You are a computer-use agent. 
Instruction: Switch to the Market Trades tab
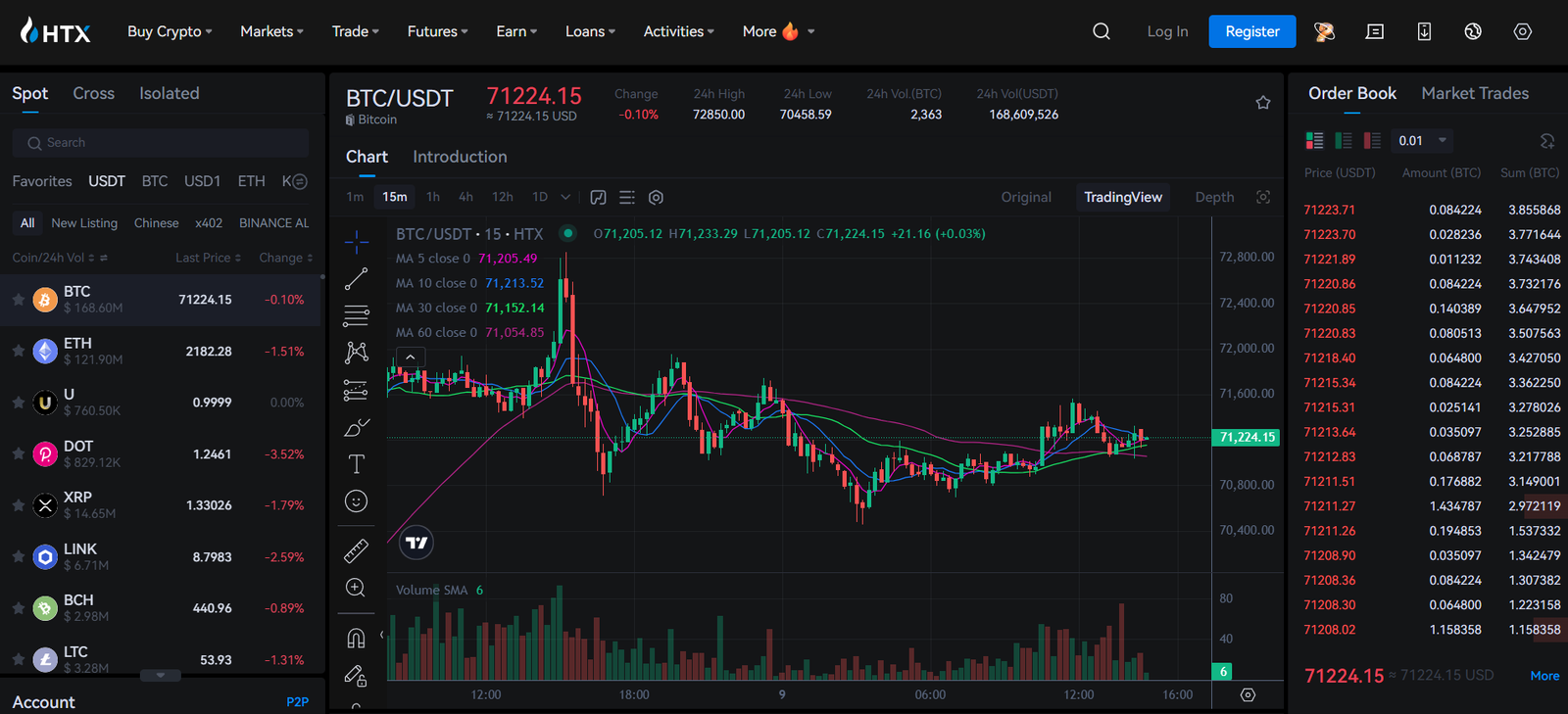(x=1475, y=93)
